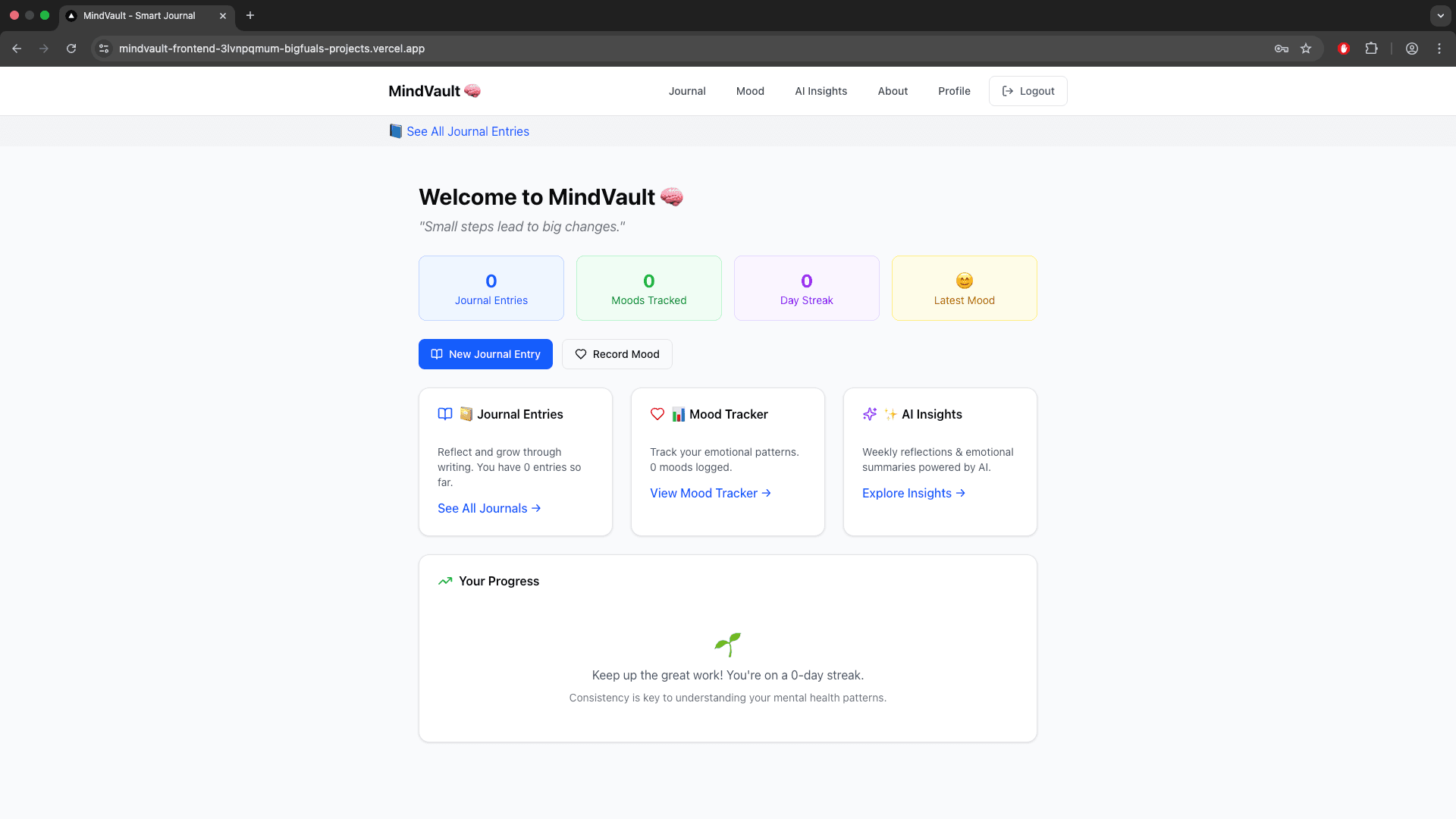Open the AI Insights nav item
Screen dimensions: 1456x819
pos(821,91)
